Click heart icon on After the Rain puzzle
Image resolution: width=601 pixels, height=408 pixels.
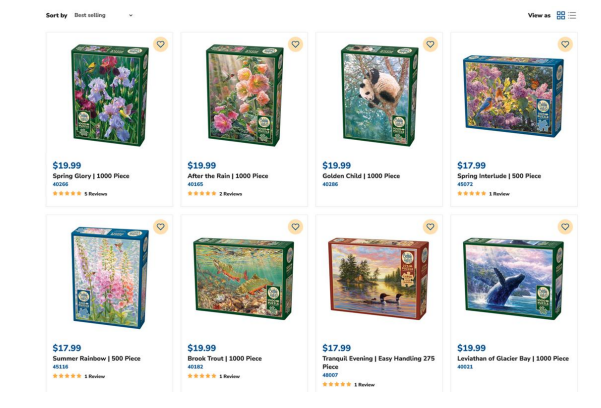295,45
